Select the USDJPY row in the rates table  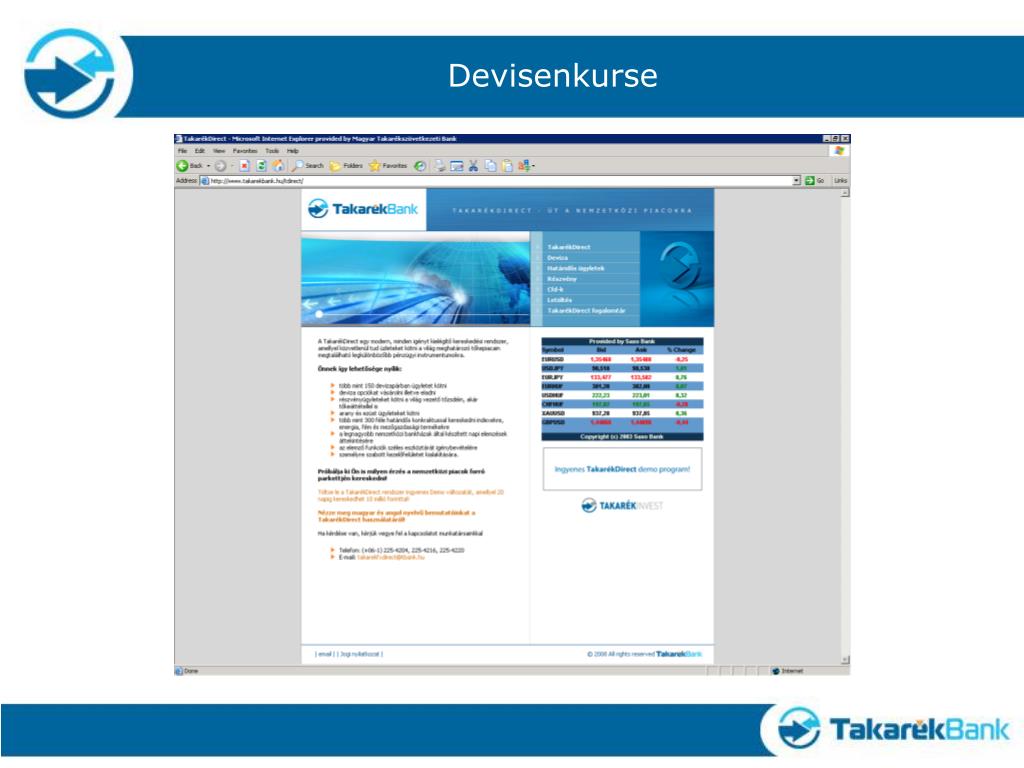click(622, 368)
